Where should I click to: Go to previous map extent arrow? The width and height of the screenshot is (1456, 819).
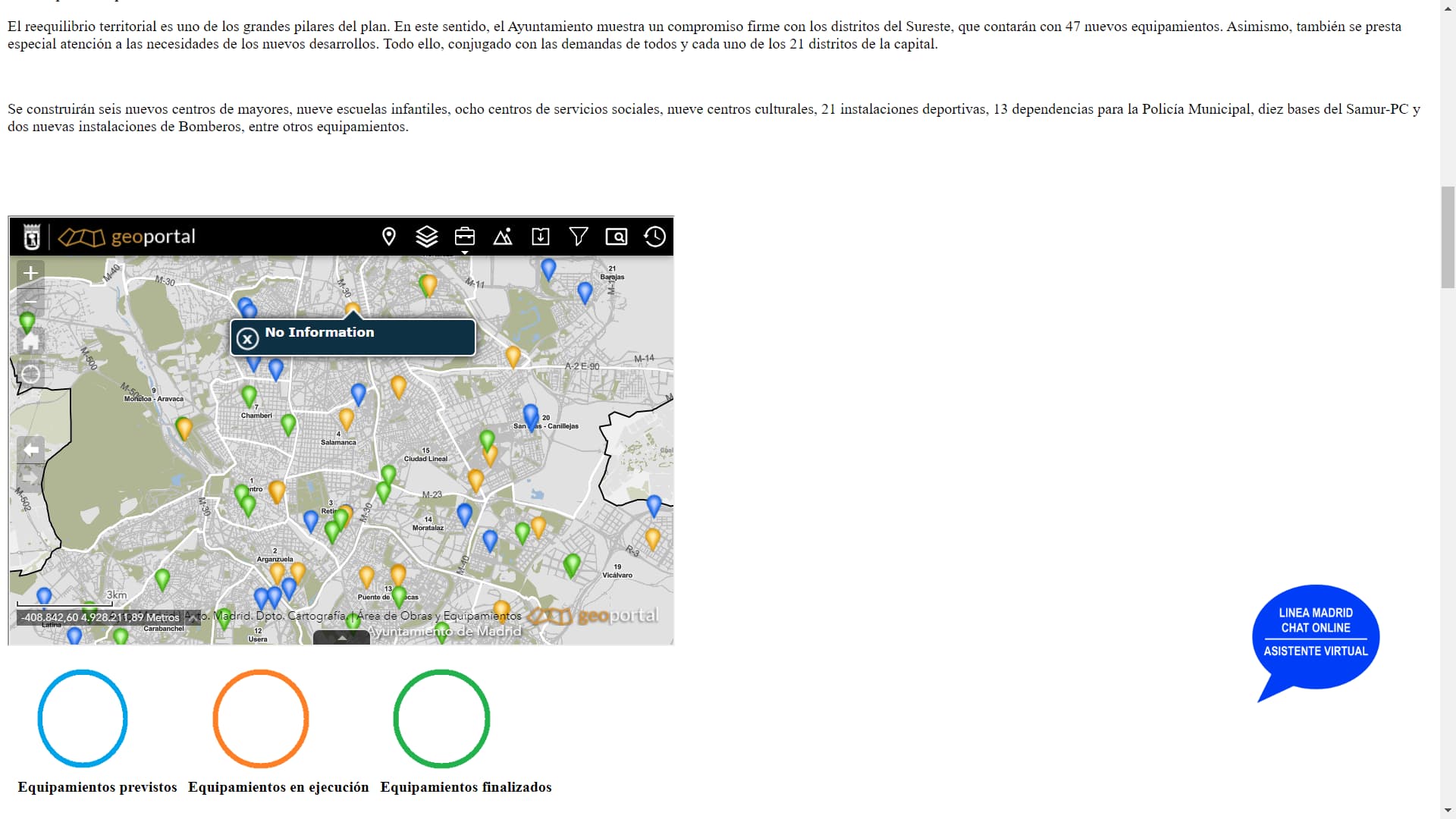[30, 450]
